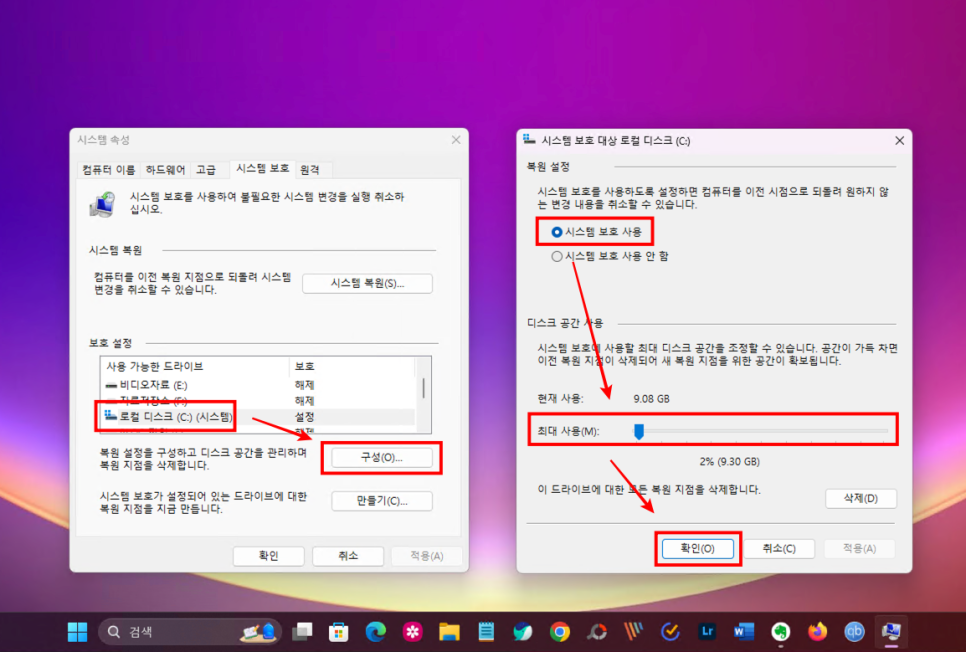Click the 사용 가능한 드라이브 column header
This screenshot has width=966, height=652.
tap(195, 366)
